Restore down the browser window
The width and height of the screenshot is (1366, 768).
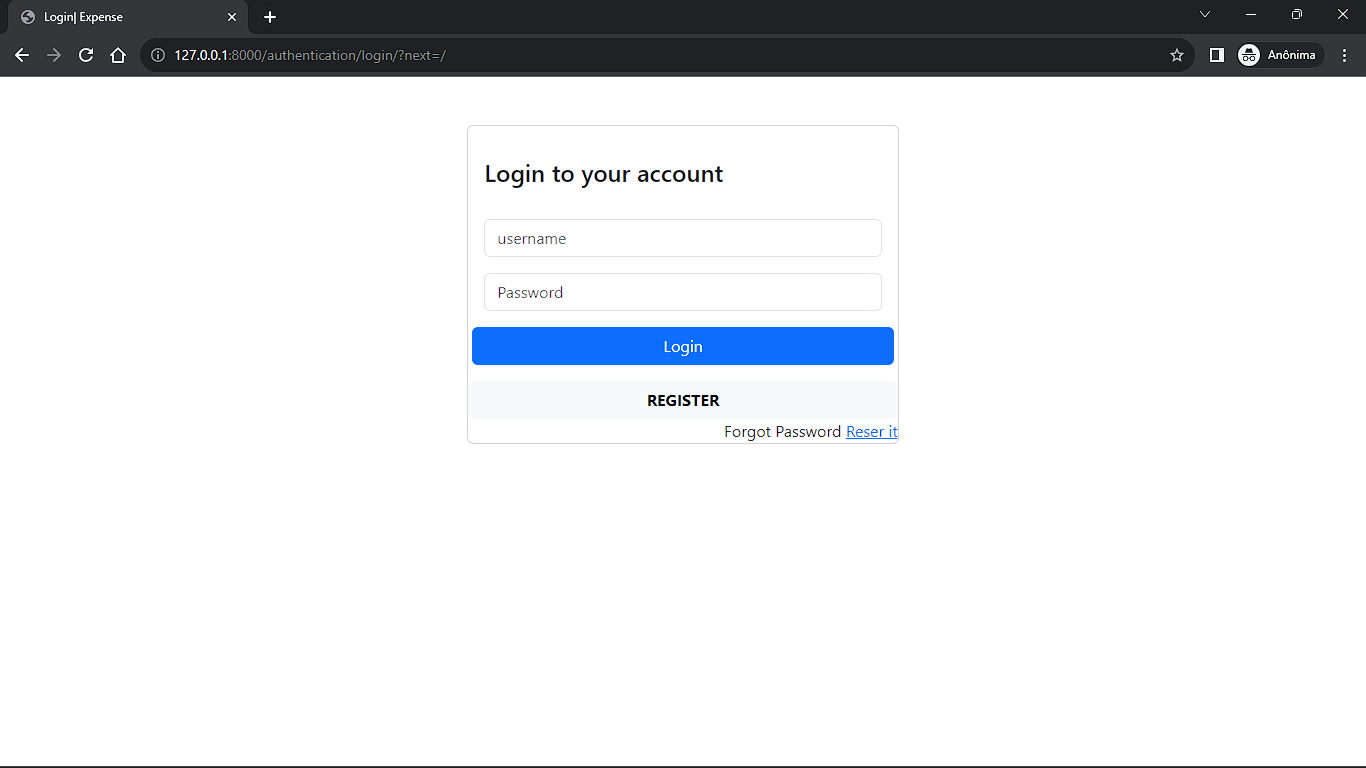tap(1297, 14)
